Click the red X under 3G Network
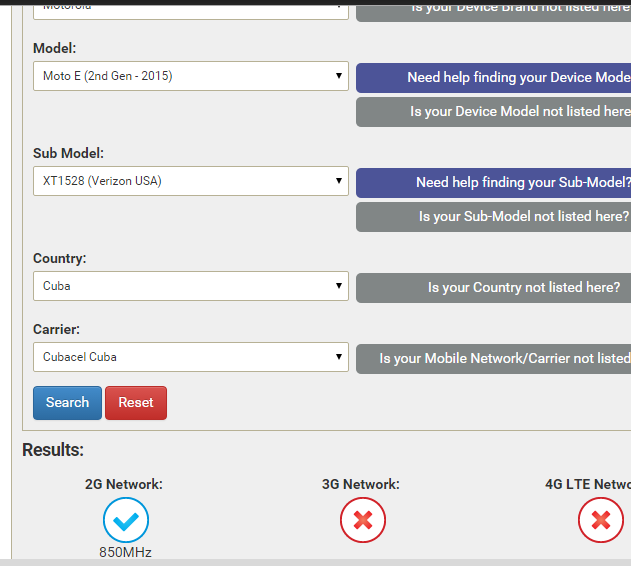 click(x=362, y=520)
